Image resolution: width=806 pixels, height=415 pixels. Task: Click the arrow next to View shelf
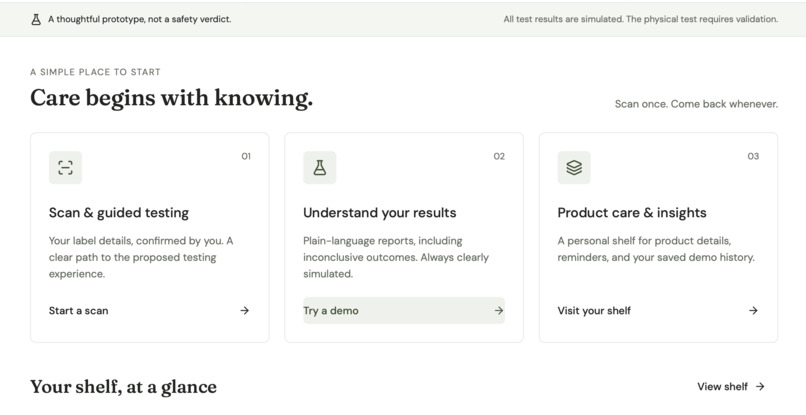[x=760, y=387]
